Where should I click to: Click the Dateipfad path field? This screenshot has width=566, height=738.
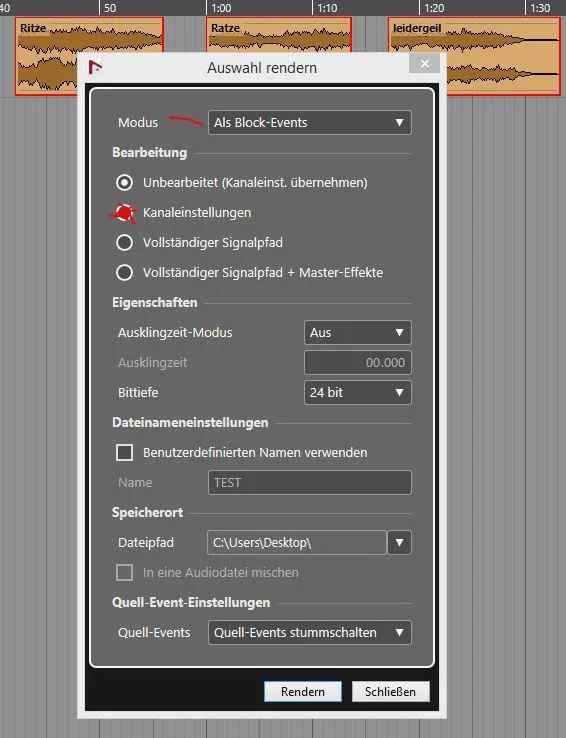point(297,542)
